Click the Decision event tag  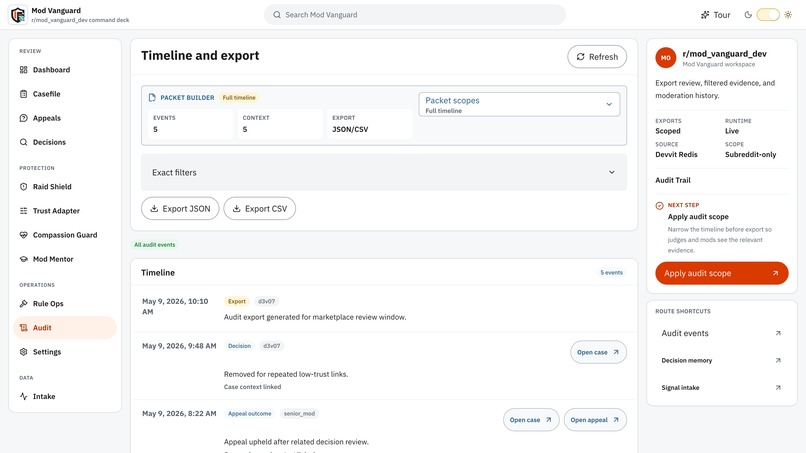tap(240, 346)
